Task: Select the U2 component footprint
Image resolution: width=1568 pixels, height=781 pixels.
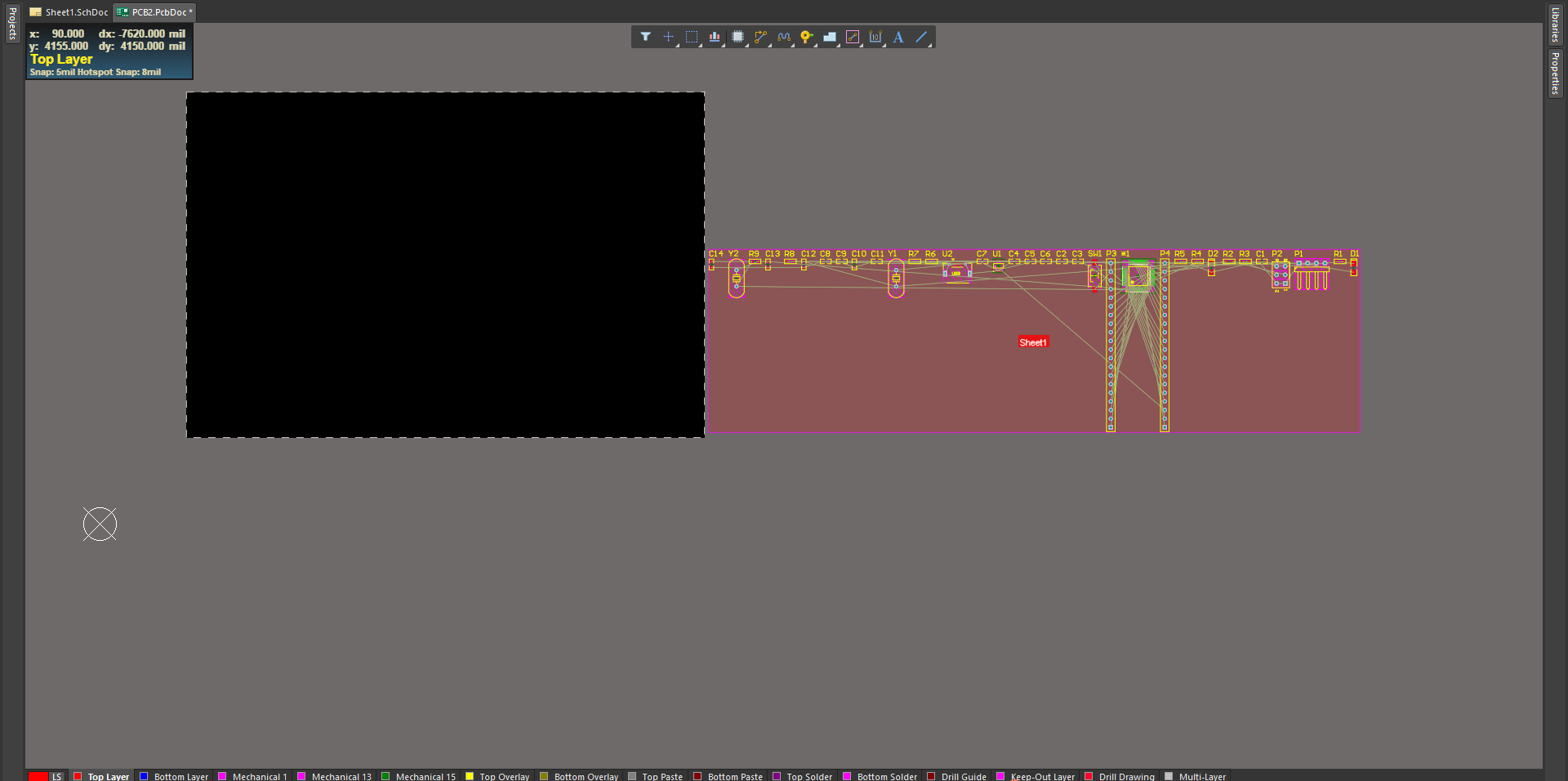Action: (x=956, y=273)
